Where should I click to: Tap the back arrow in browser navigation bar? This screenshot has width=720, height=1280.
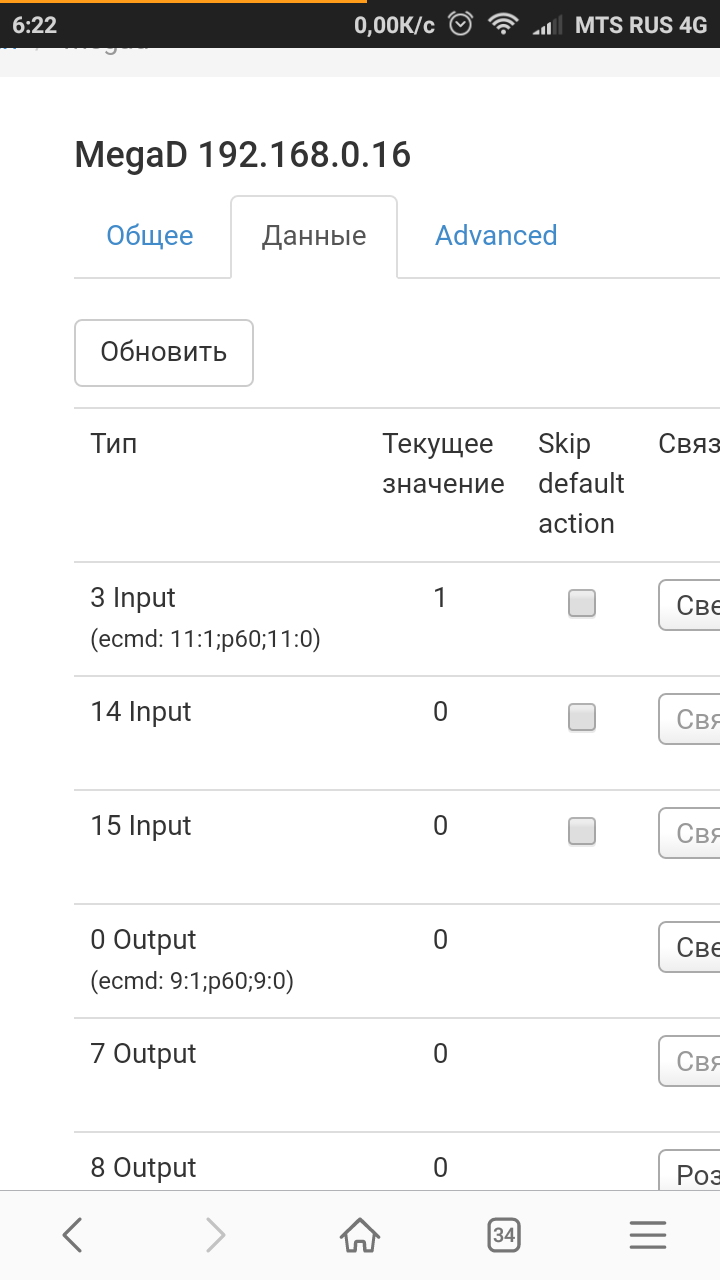[x=71, y=1235]
